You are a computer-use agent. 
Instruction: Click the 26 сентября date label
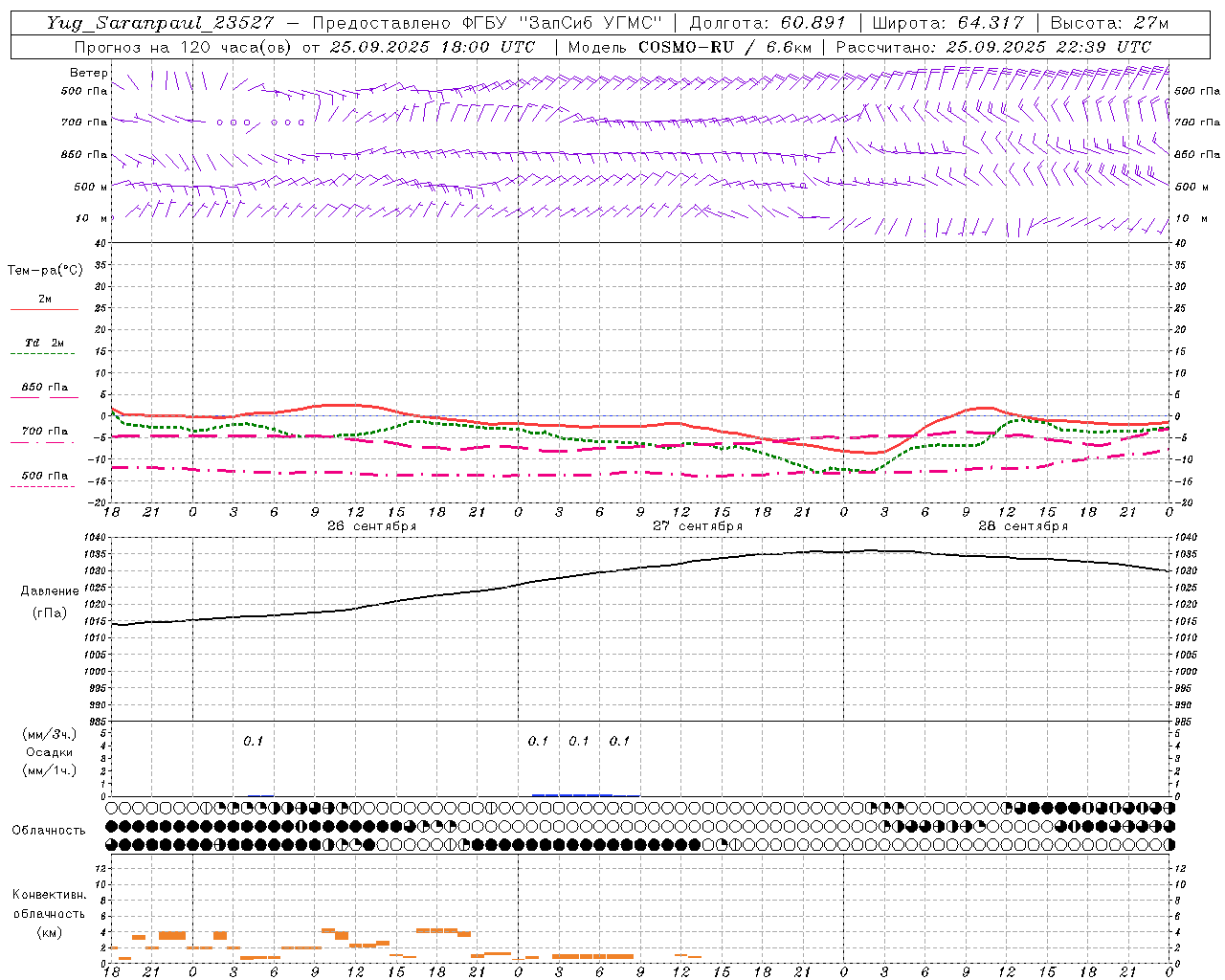(x=371, y=526)
